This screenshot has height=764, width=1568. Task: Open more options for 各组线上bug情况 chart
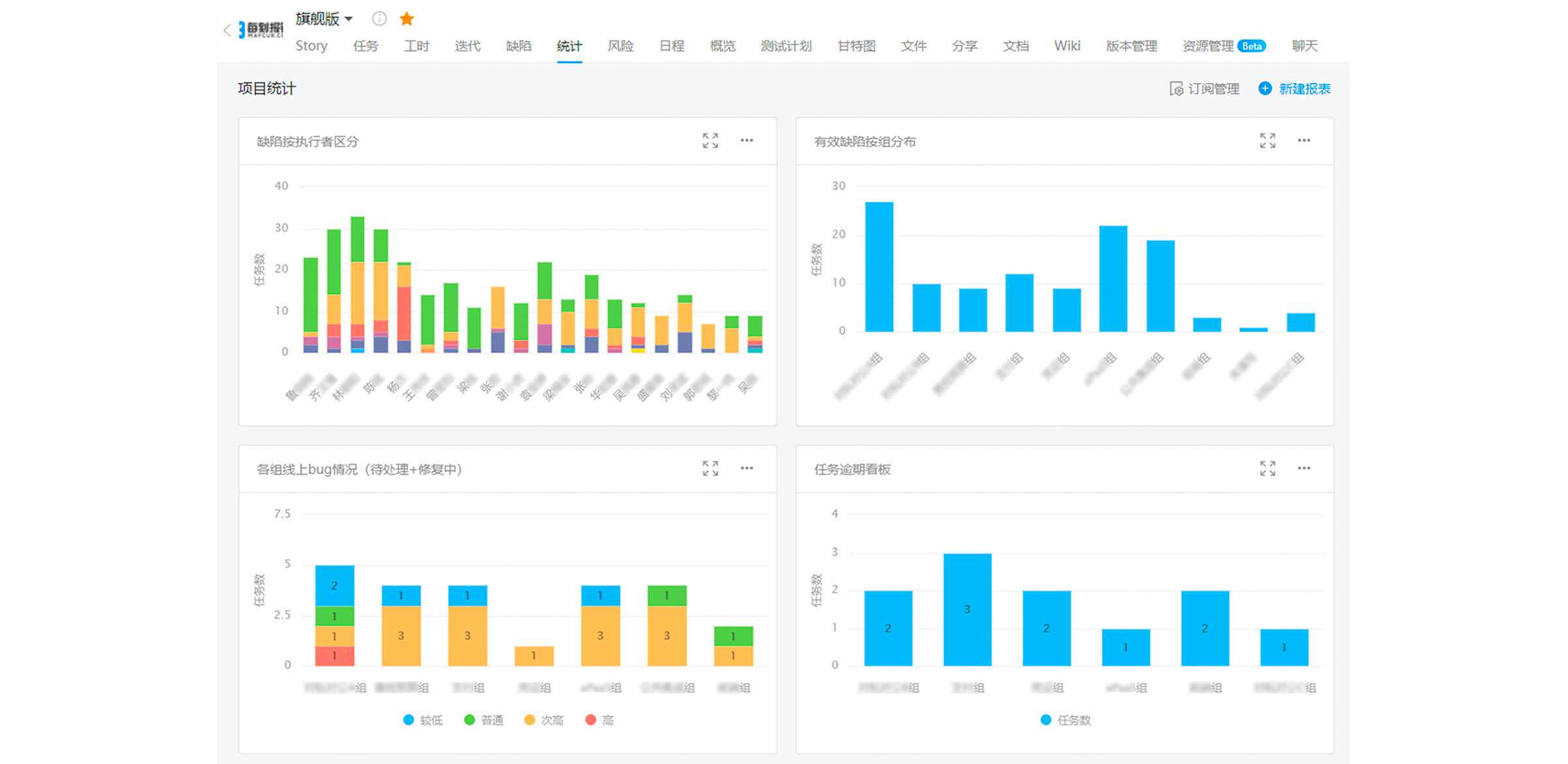tap(747, 468)
